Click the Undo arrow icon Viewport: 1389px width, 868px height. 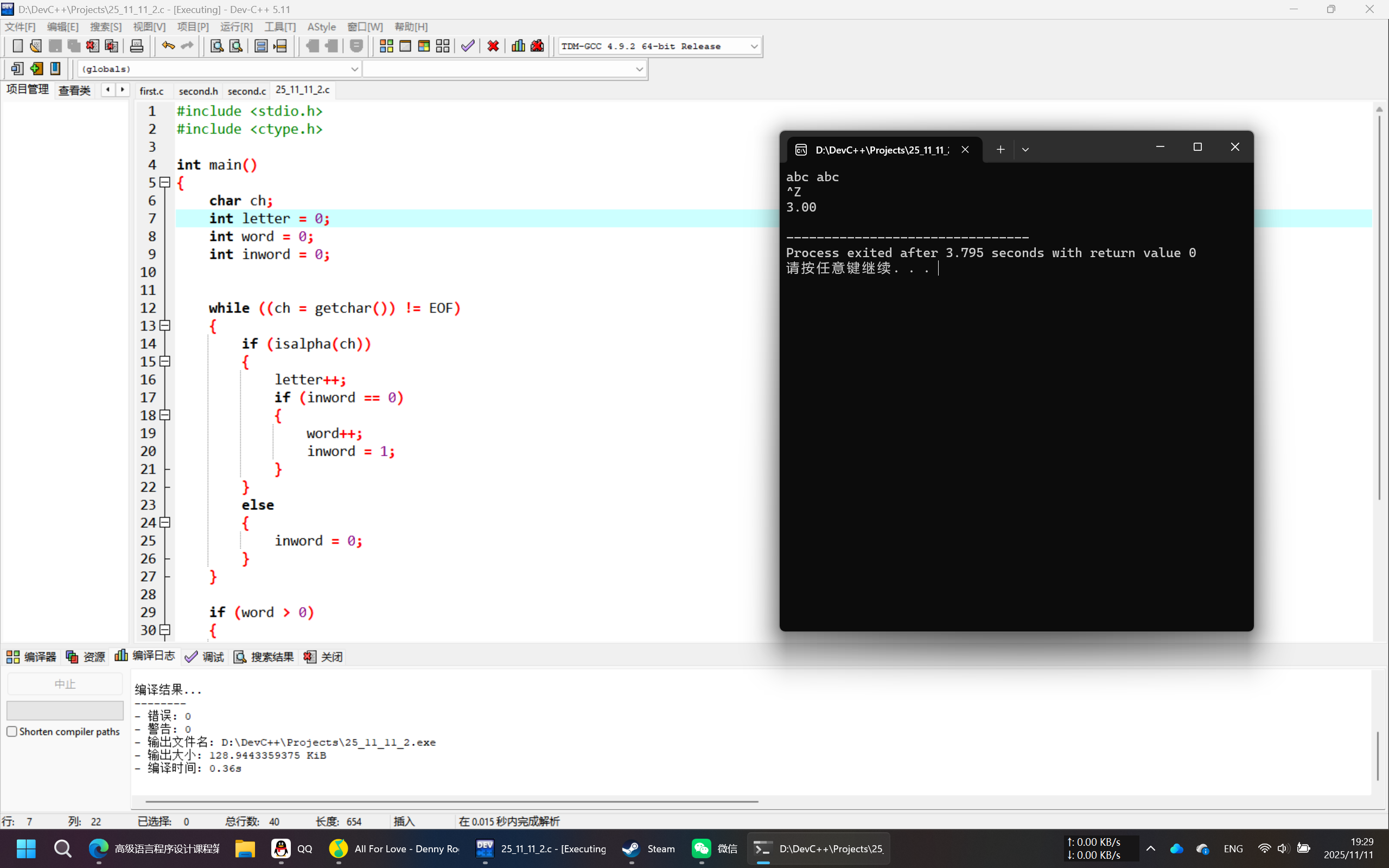pos(168,46)
